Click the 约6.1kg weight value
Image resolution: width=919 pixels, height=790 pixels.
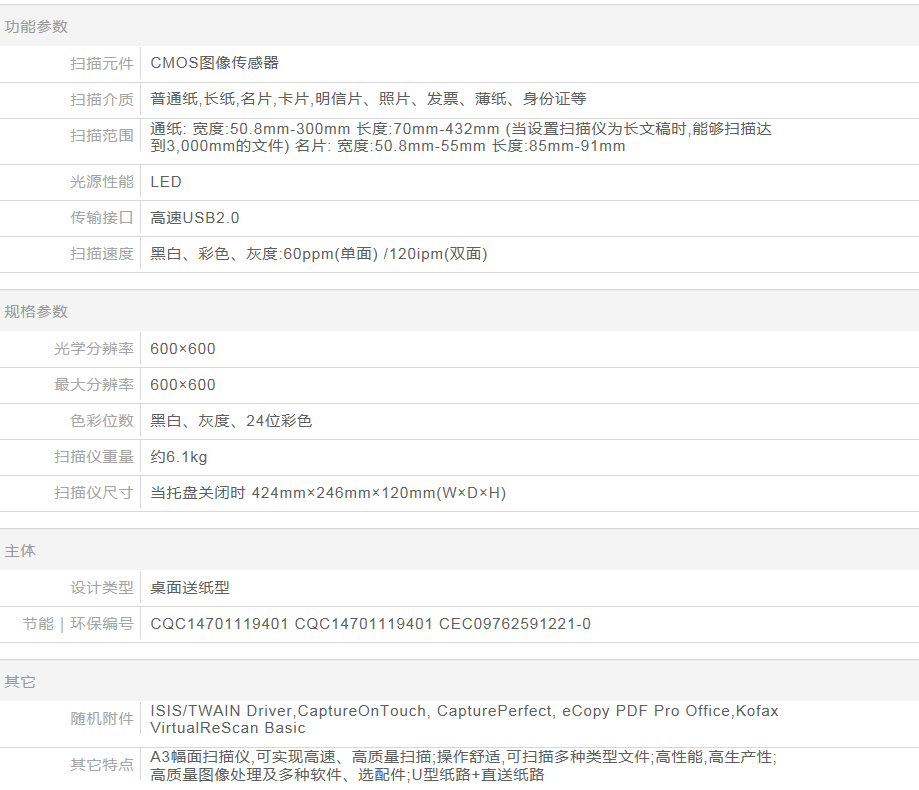coord(179,457)
